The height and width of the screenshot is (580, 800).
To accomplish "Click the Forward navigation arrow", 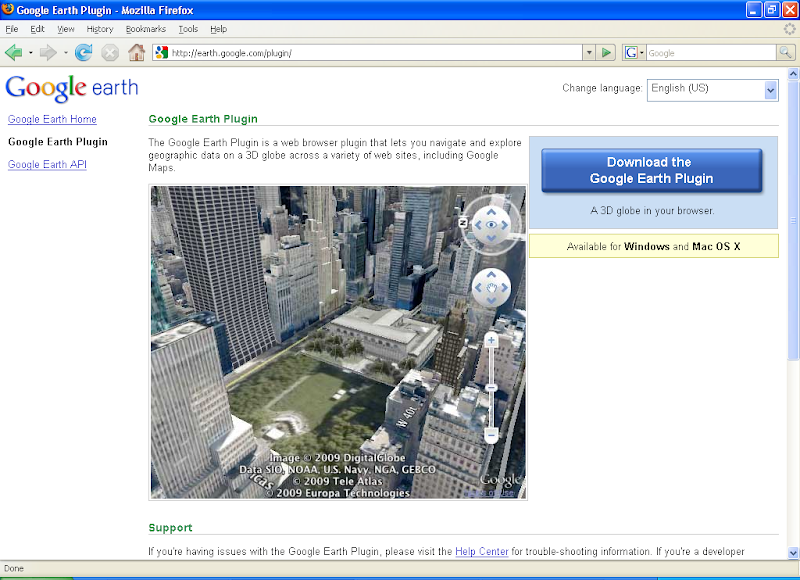I will (47, 53).
